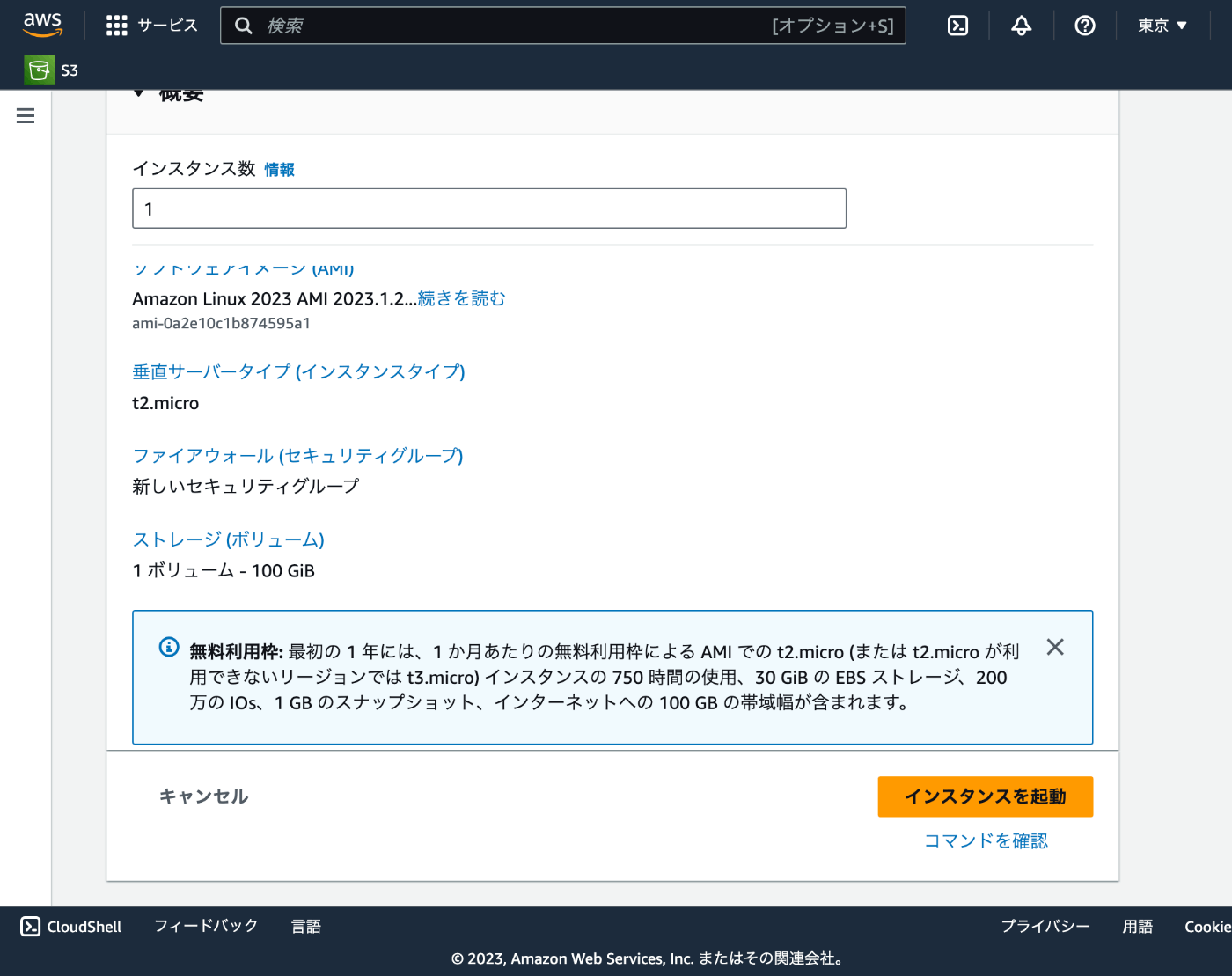
Task: Click the インスタンス数 input field
Action: point(489,209)
